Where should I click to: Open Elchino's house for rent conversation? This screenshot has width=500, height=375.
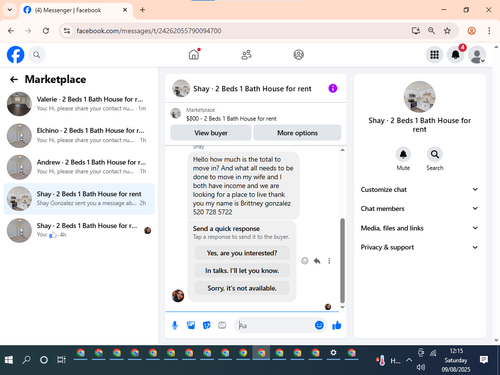(79, 135)
